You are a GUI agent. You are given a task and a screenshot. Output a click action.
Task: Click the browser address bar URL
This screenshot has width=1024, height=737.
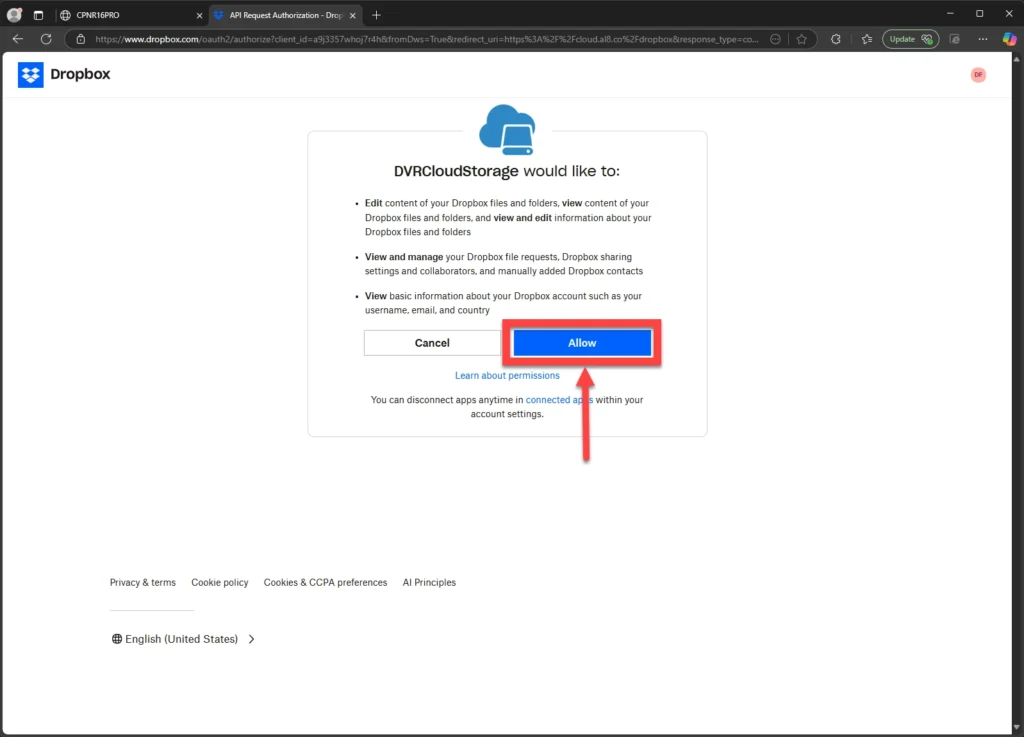coord(426,39)
